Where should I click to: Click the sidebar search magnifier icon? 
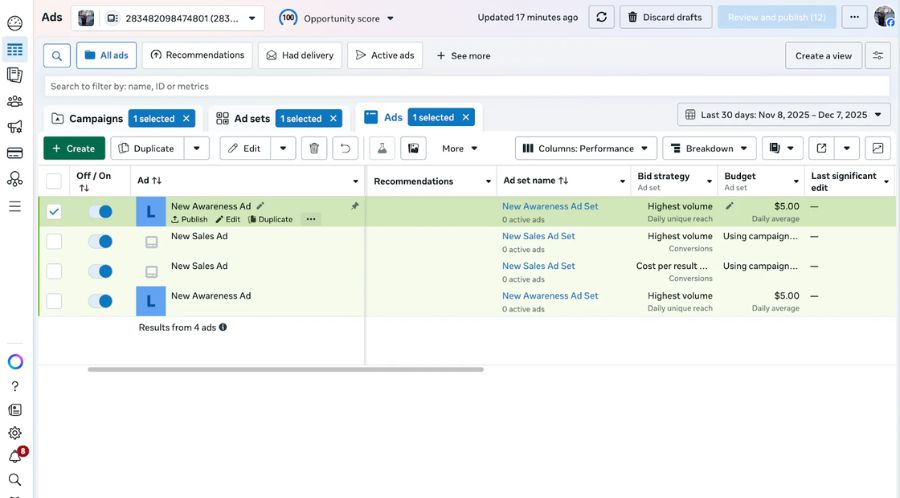15,480
